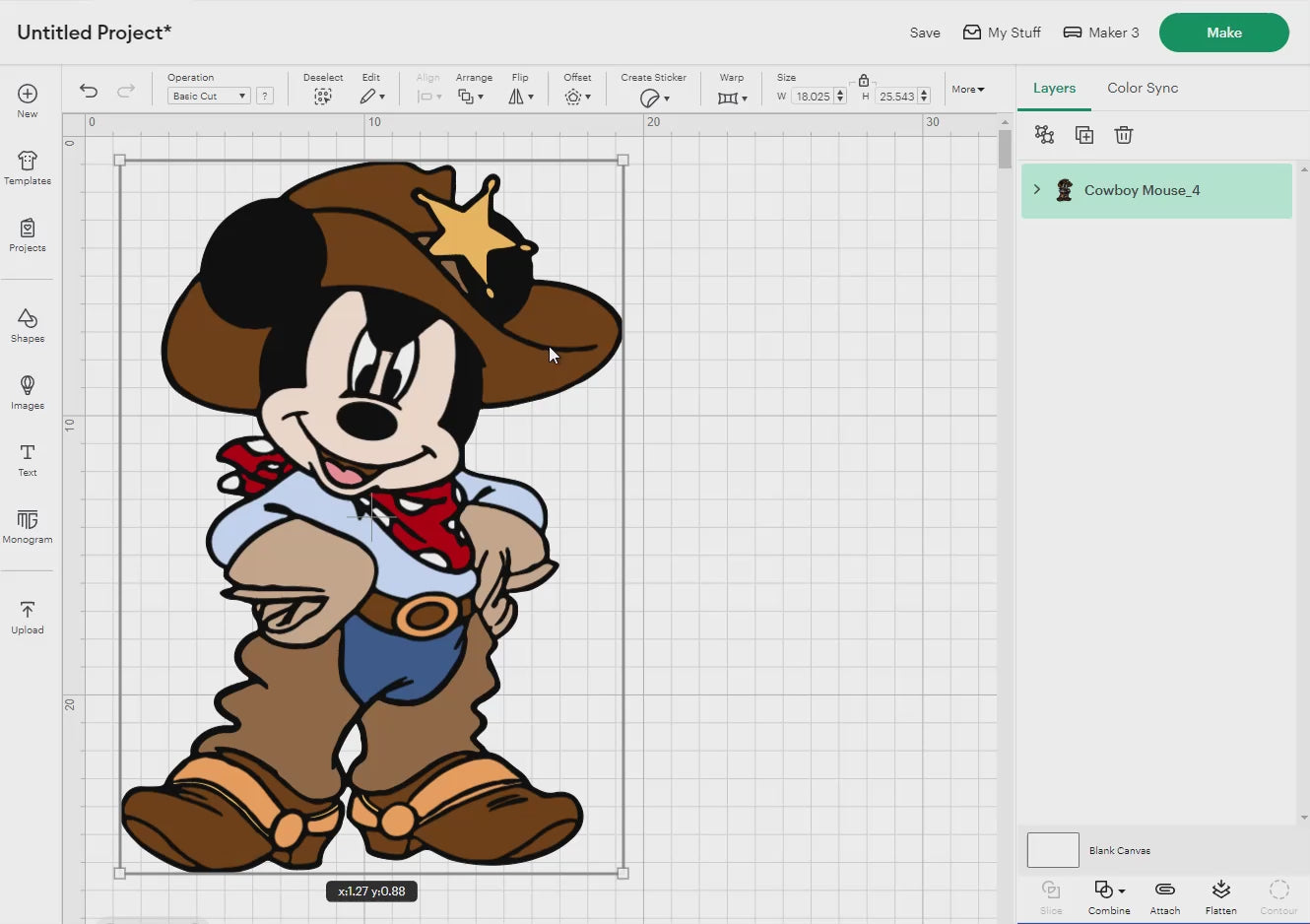This screenshot has width=1310, height=924.
Task: Click the Width stepper arrows
Action: point(840,96)
